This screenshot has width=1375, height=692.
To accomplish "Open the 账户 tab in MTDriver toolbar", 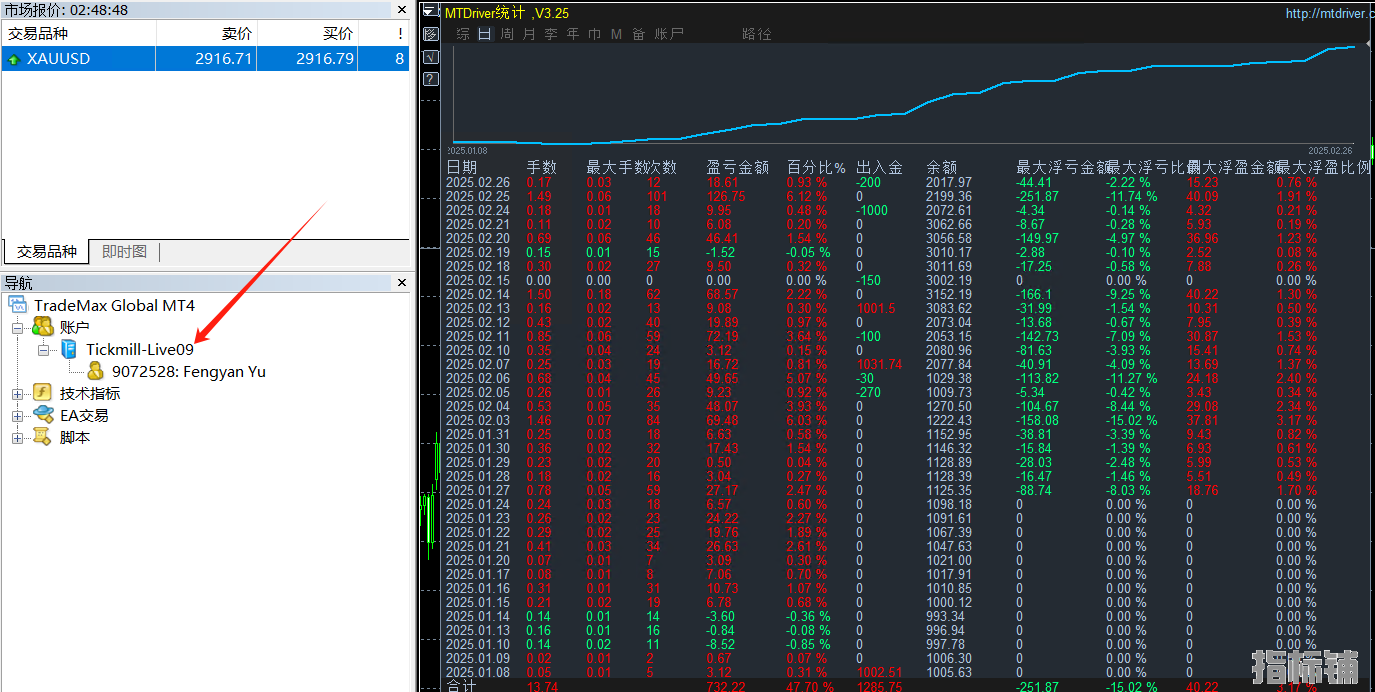I will [669, 34].
